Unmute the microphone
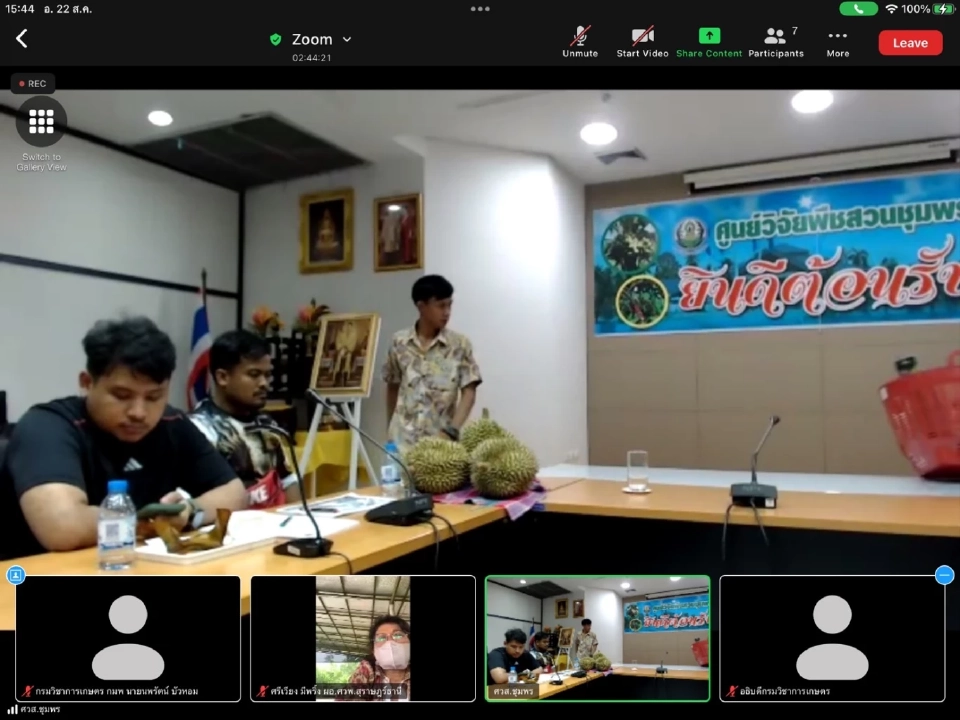The width and height of the screenshot is (960, 720). 580,42
